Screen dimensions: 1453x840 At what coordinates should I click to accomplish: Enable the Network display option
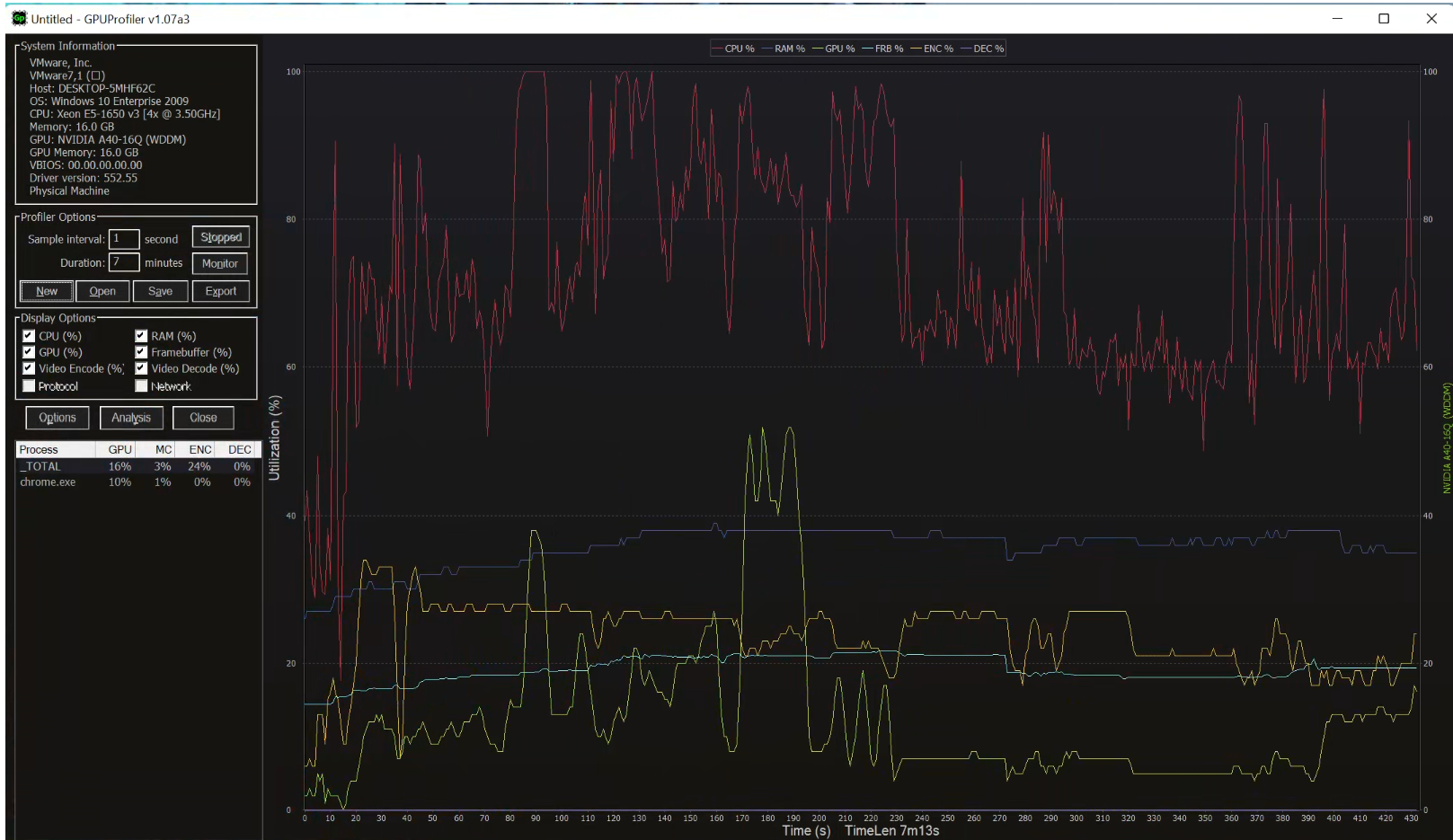click(141, 385)
